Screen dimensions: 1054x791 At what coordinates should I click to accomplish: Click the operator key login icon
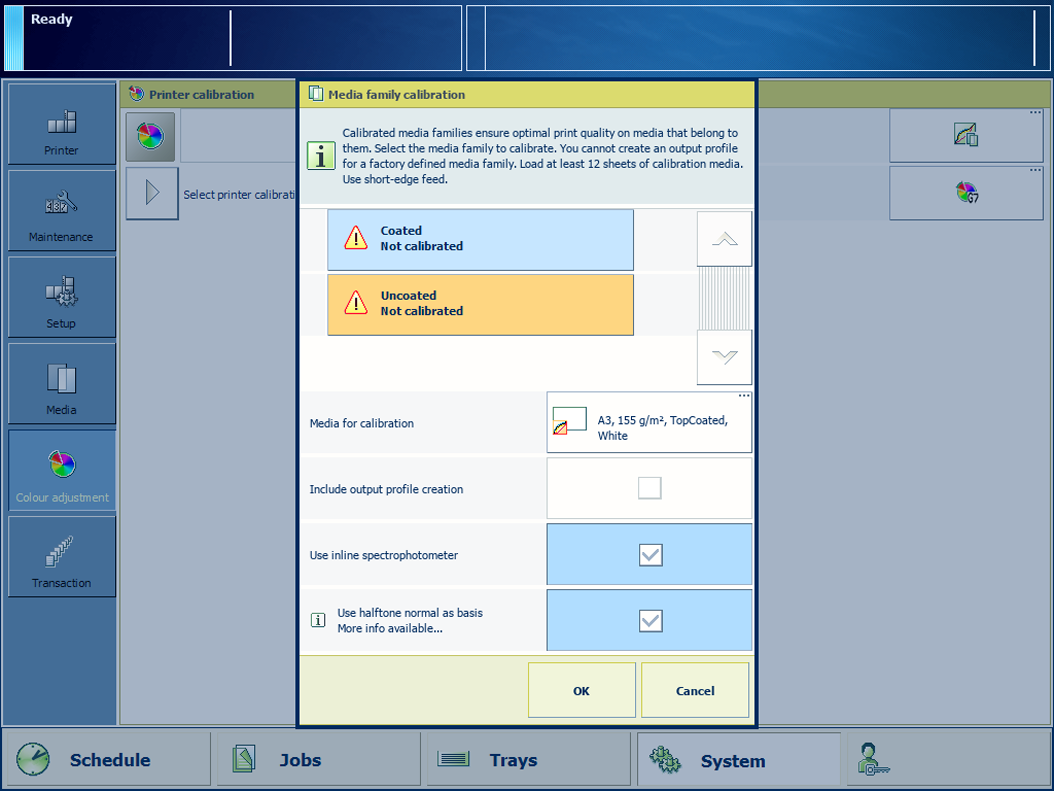(872, 760)
